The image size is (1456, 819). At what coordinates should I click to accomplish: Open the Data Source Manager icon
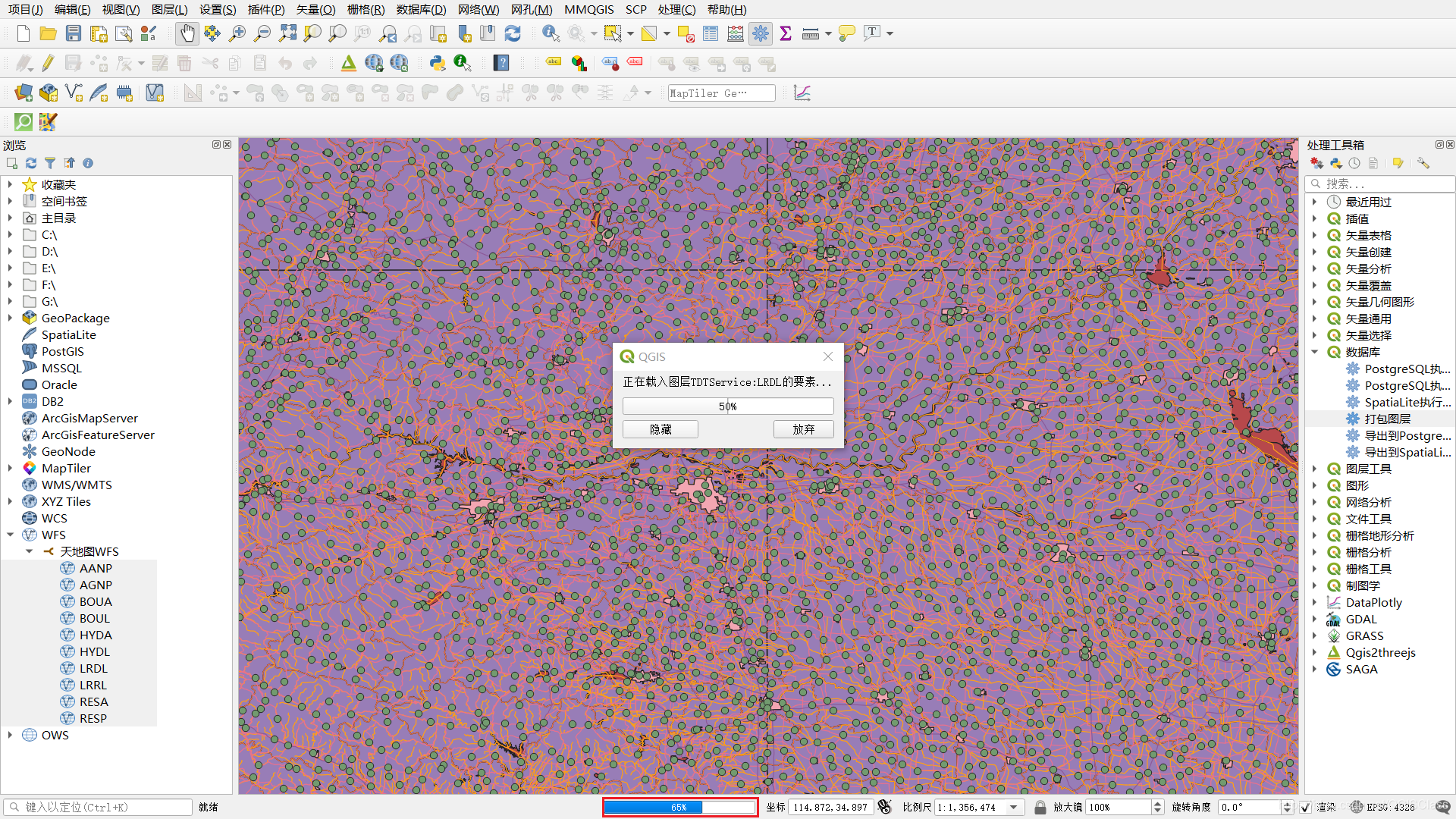pyautogui.click(x=24, y=93)
